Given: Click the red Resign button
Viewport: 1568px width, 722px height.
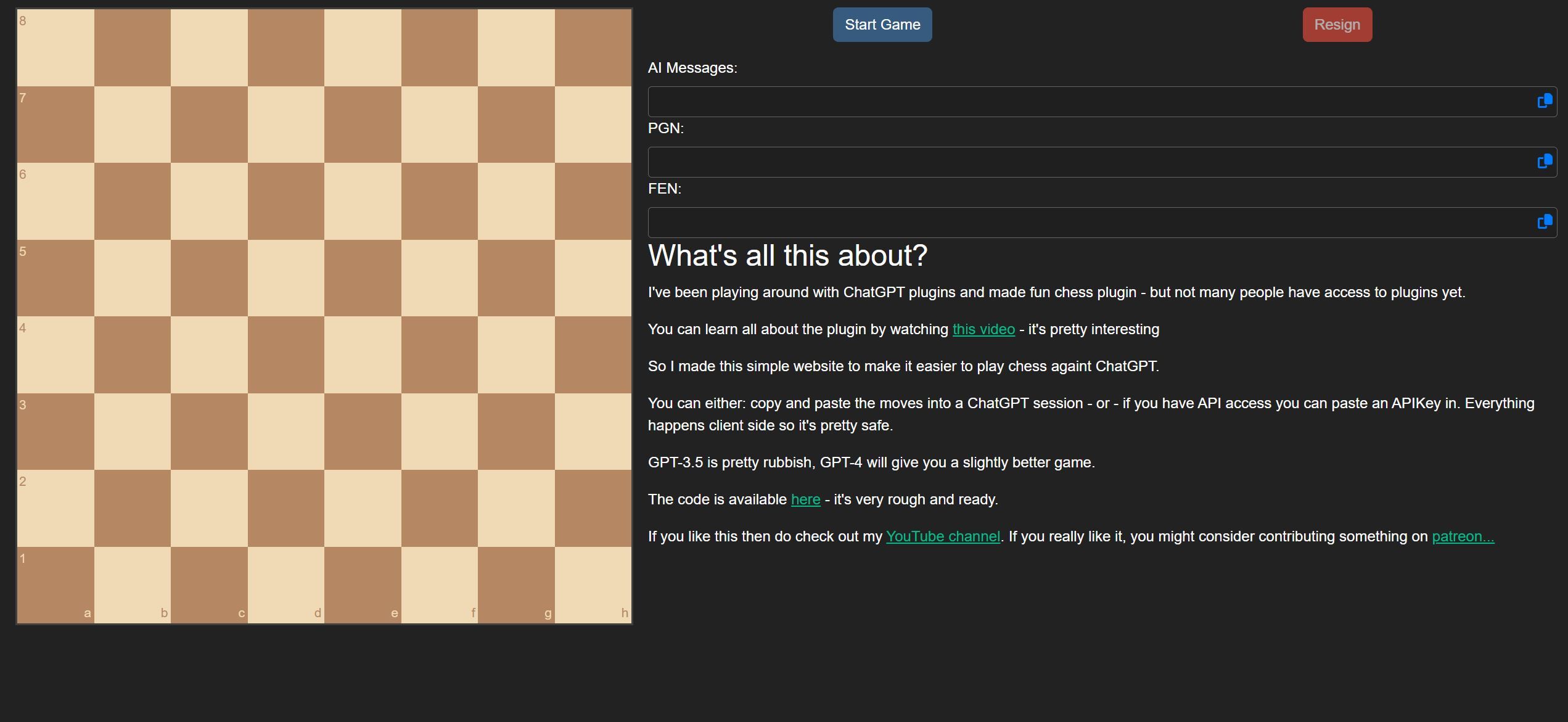Looking at the screenshot, I should coord(1337,25).
